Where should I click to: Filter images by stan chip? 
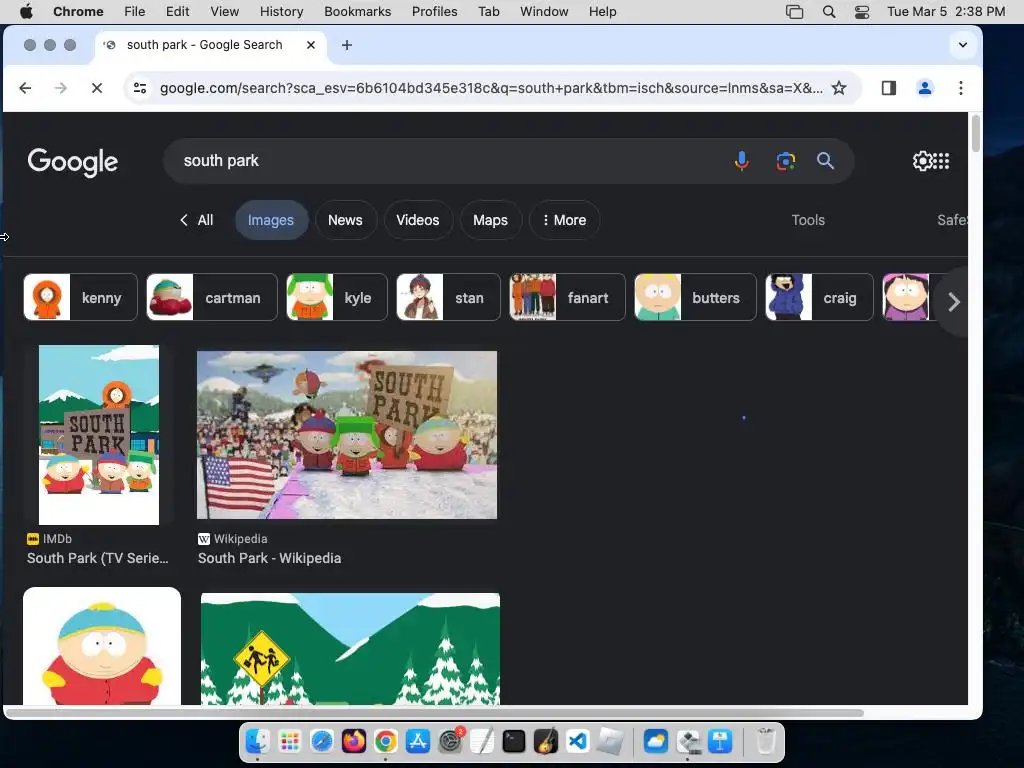coord(448,297)
